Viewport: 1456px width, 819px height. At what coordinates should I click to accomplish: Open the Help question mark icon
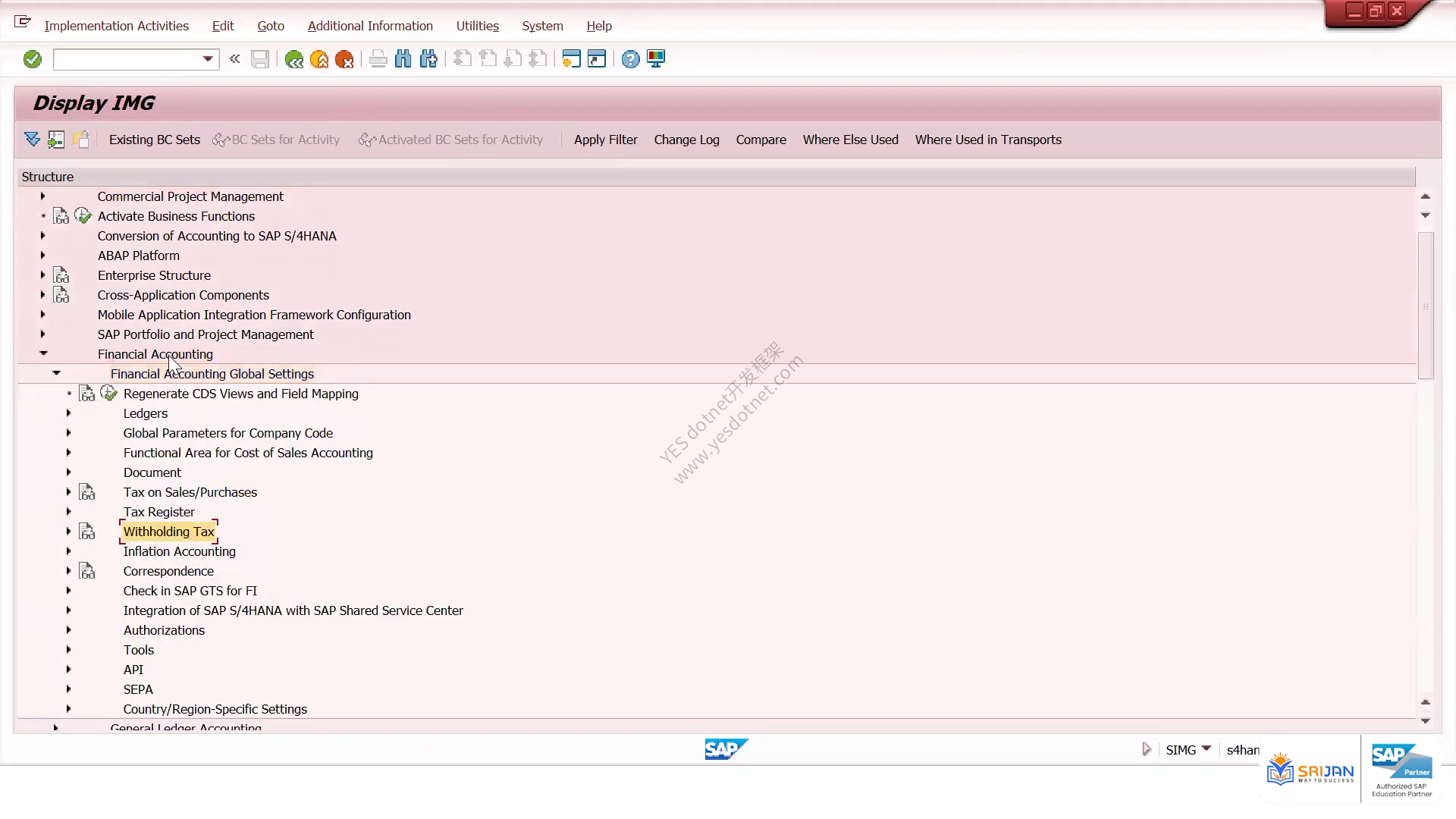(630, 59)
